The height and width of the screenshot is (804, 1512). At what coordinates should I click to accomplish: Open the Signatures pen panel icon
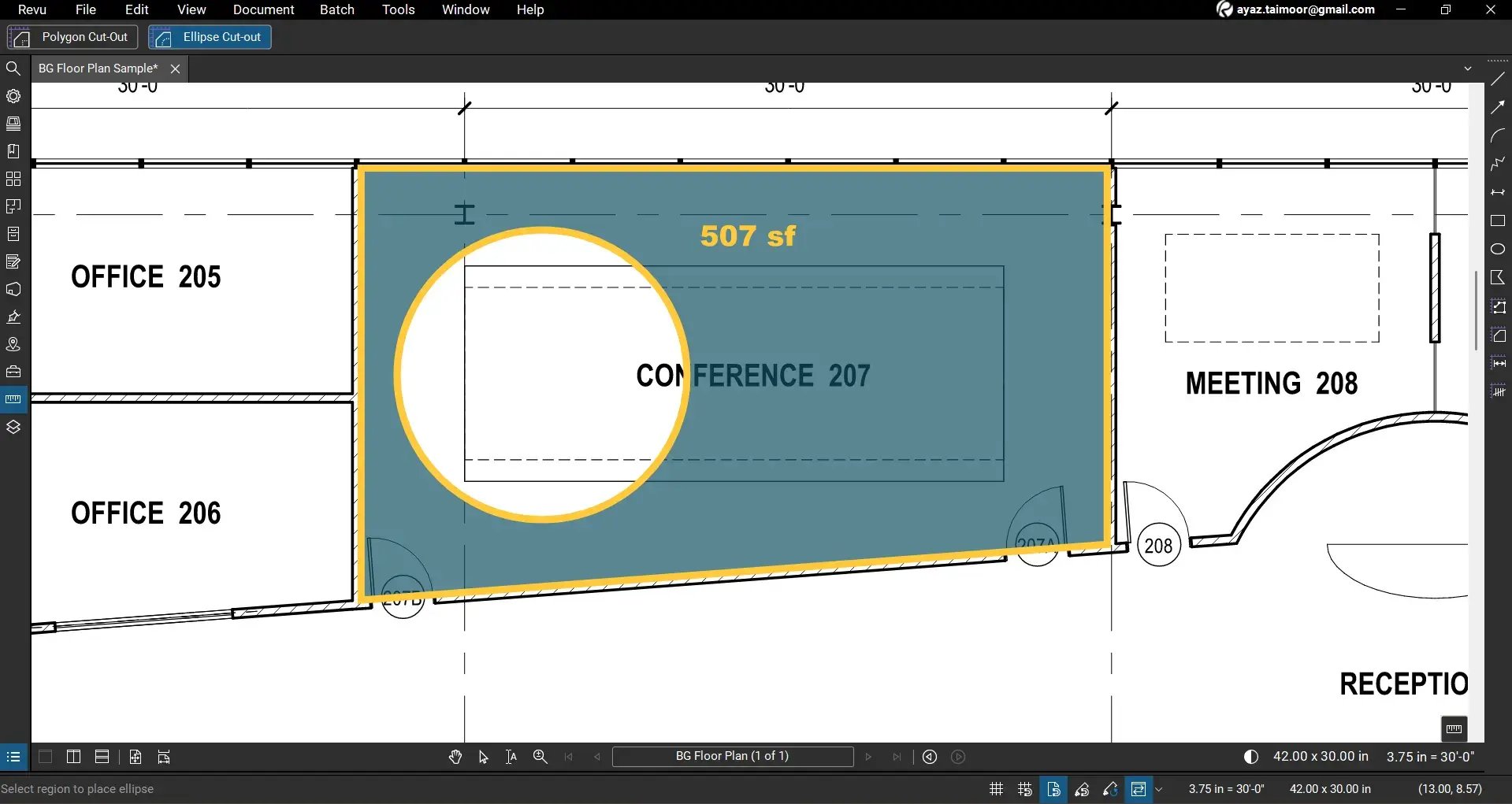[13, 317]
